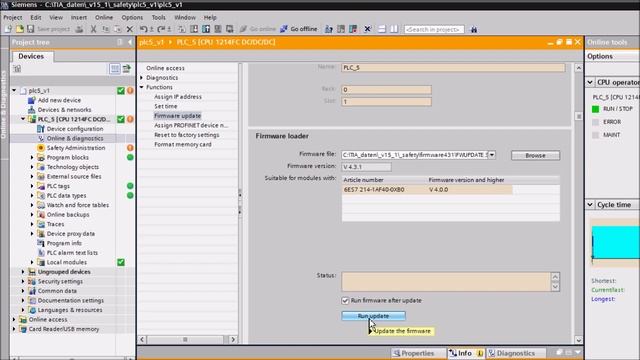Switch to the Diagnostics inspector tab
This screenshot has width=640, height=360.
pyautogui.click(x=516, y=353)
